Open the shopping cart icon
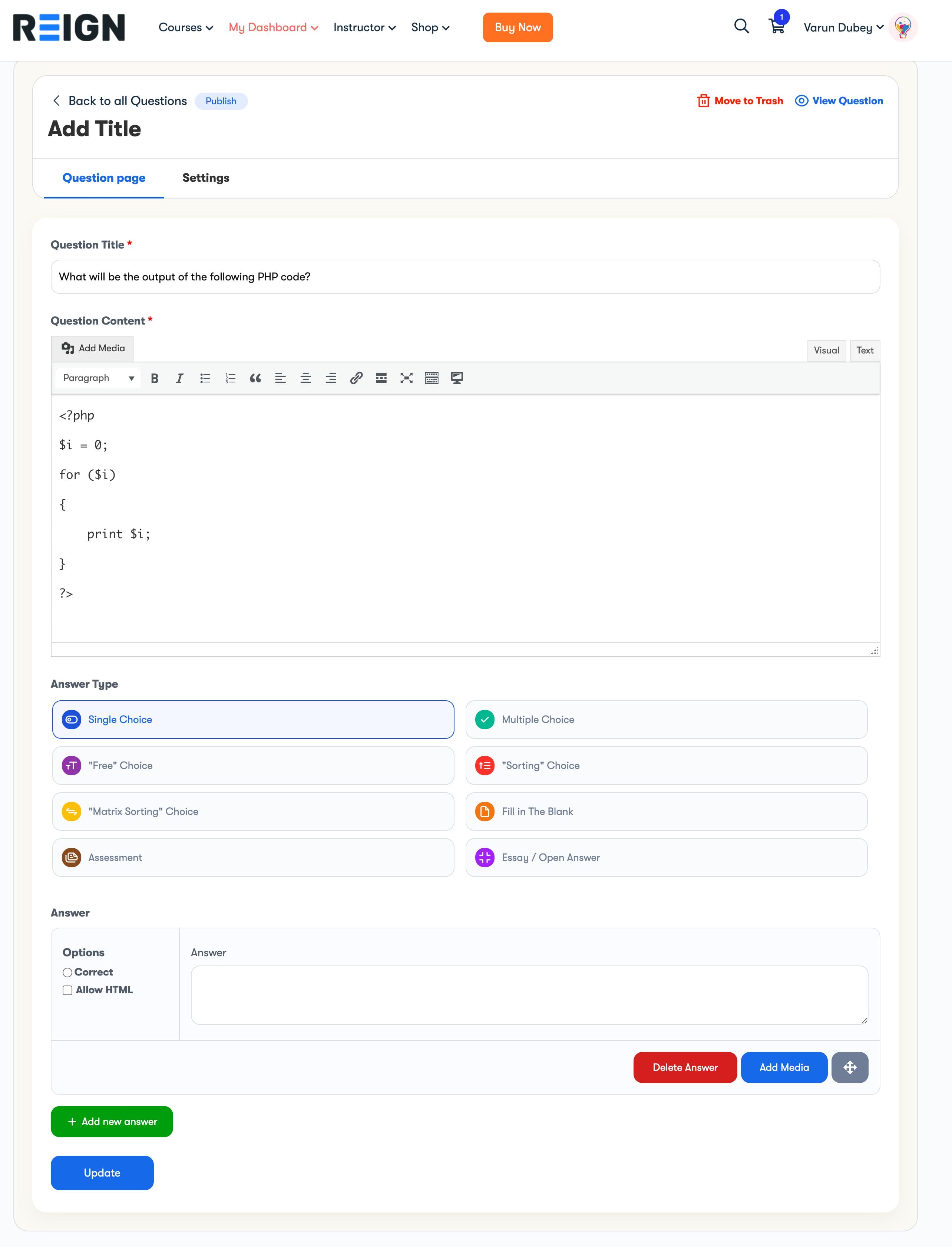The height and width of the screenshot is (1247, 952). click(x=777, y=26)
